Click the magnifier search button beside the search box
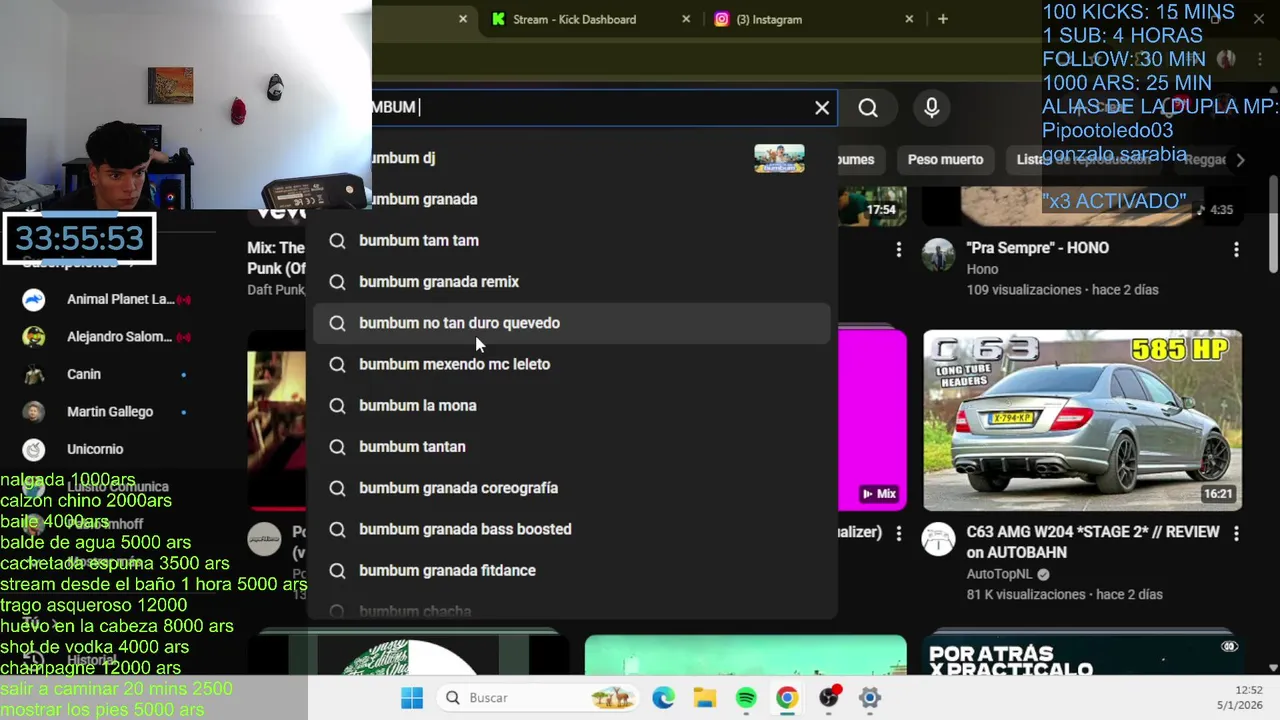Screen dimensions: 1280x720 (x=868, y=108)
